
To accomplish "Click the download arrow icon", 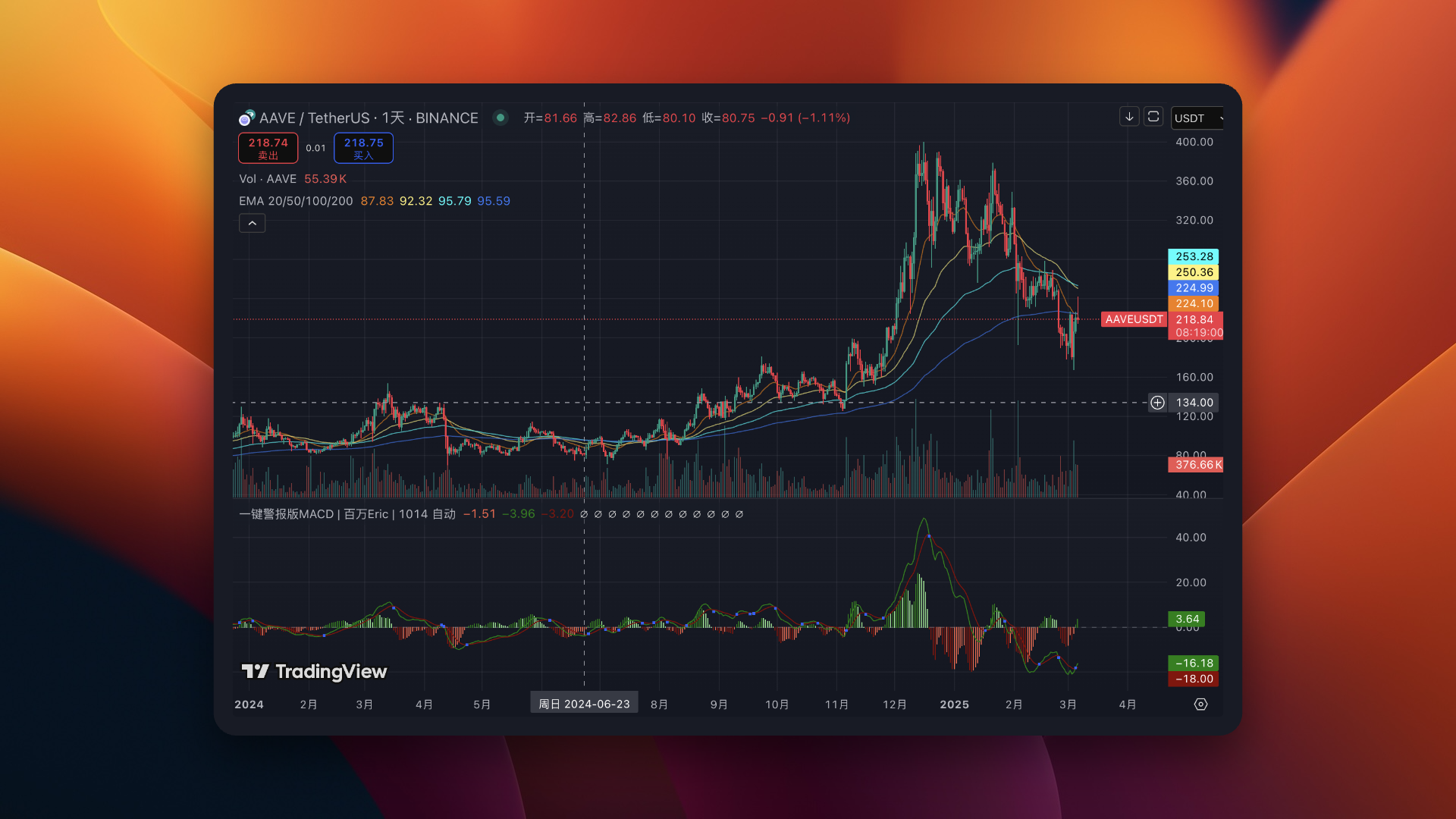I will click(1129, 117).
